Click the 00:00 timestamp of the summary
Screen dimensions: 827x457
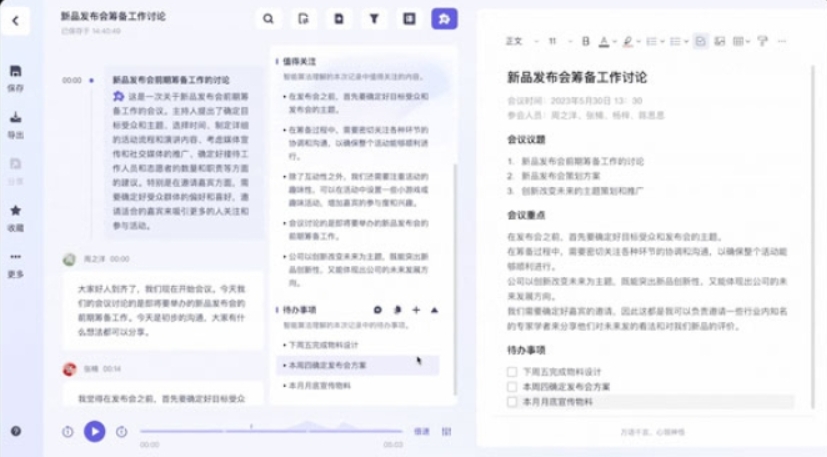coord(72,80)
